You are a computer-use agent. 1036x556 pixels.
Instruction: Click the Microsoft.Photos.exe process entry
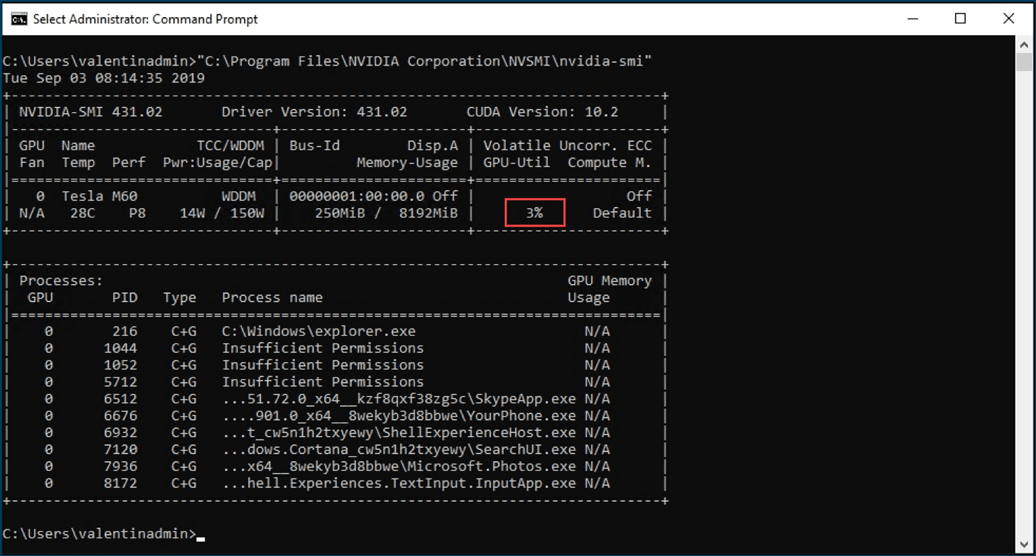[398, 467]
